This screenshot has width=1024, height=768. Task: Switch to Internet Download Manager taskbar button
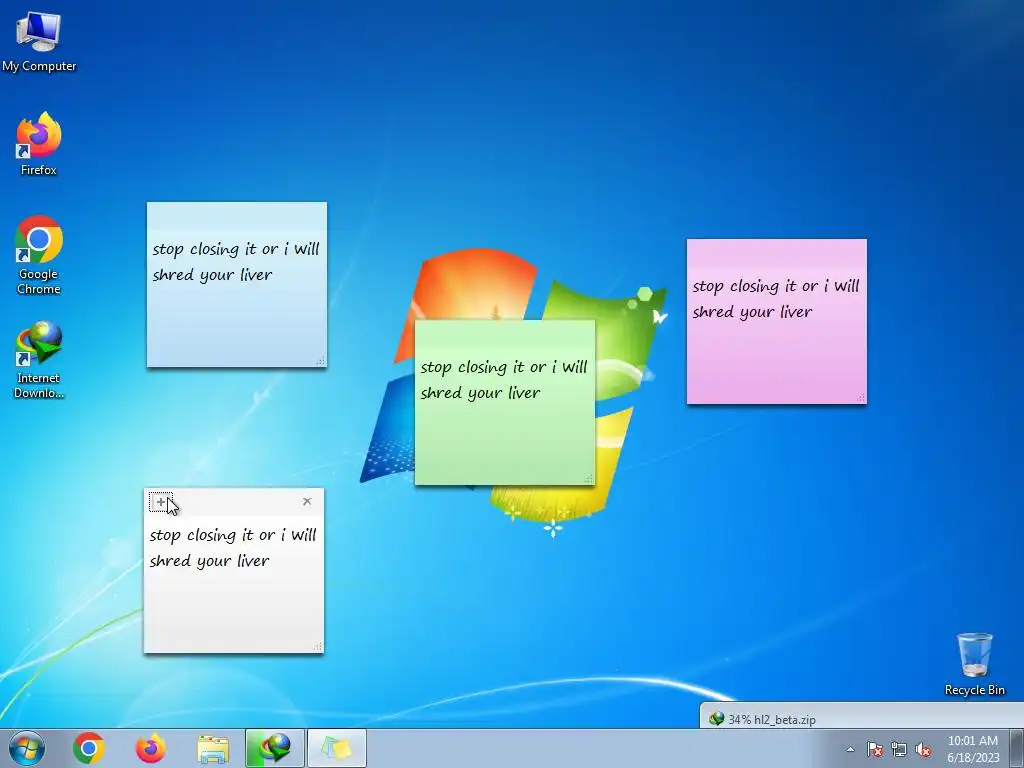(x=275, y=748)
